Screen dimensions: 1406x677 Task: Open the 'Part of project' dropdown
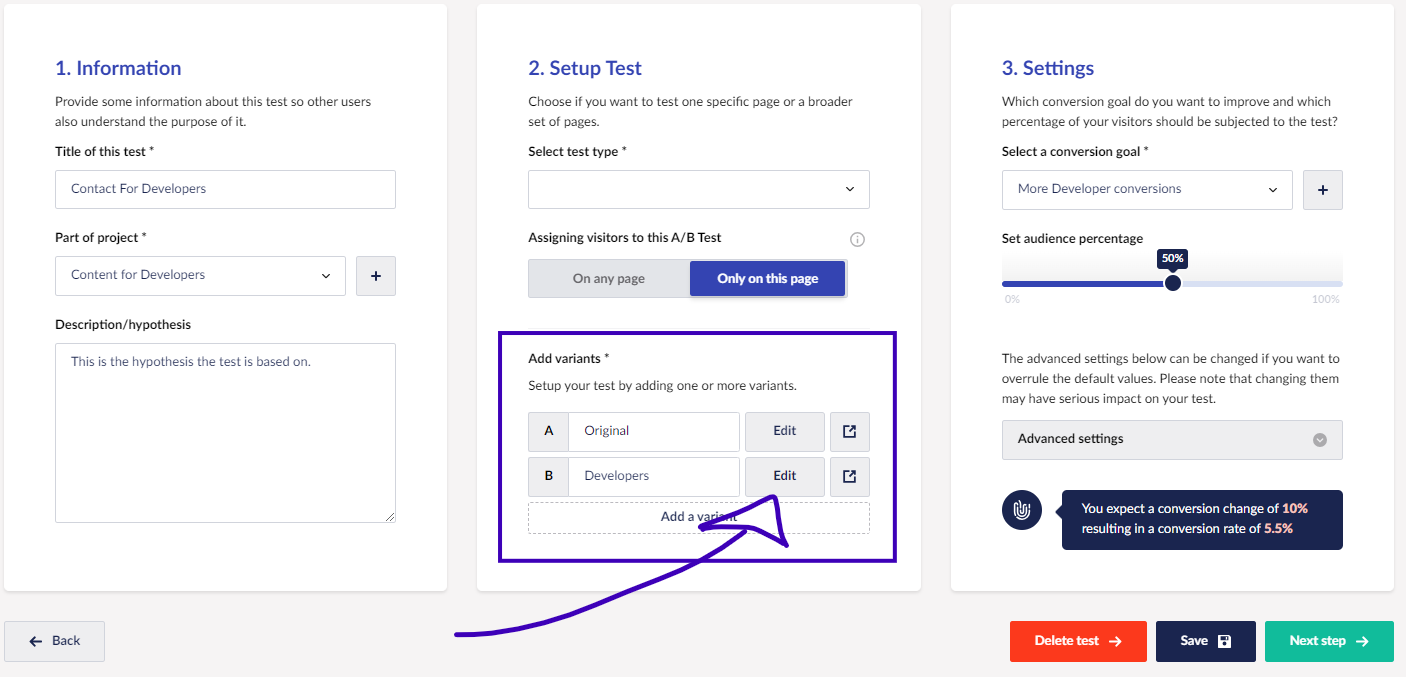tap(200, 276)
